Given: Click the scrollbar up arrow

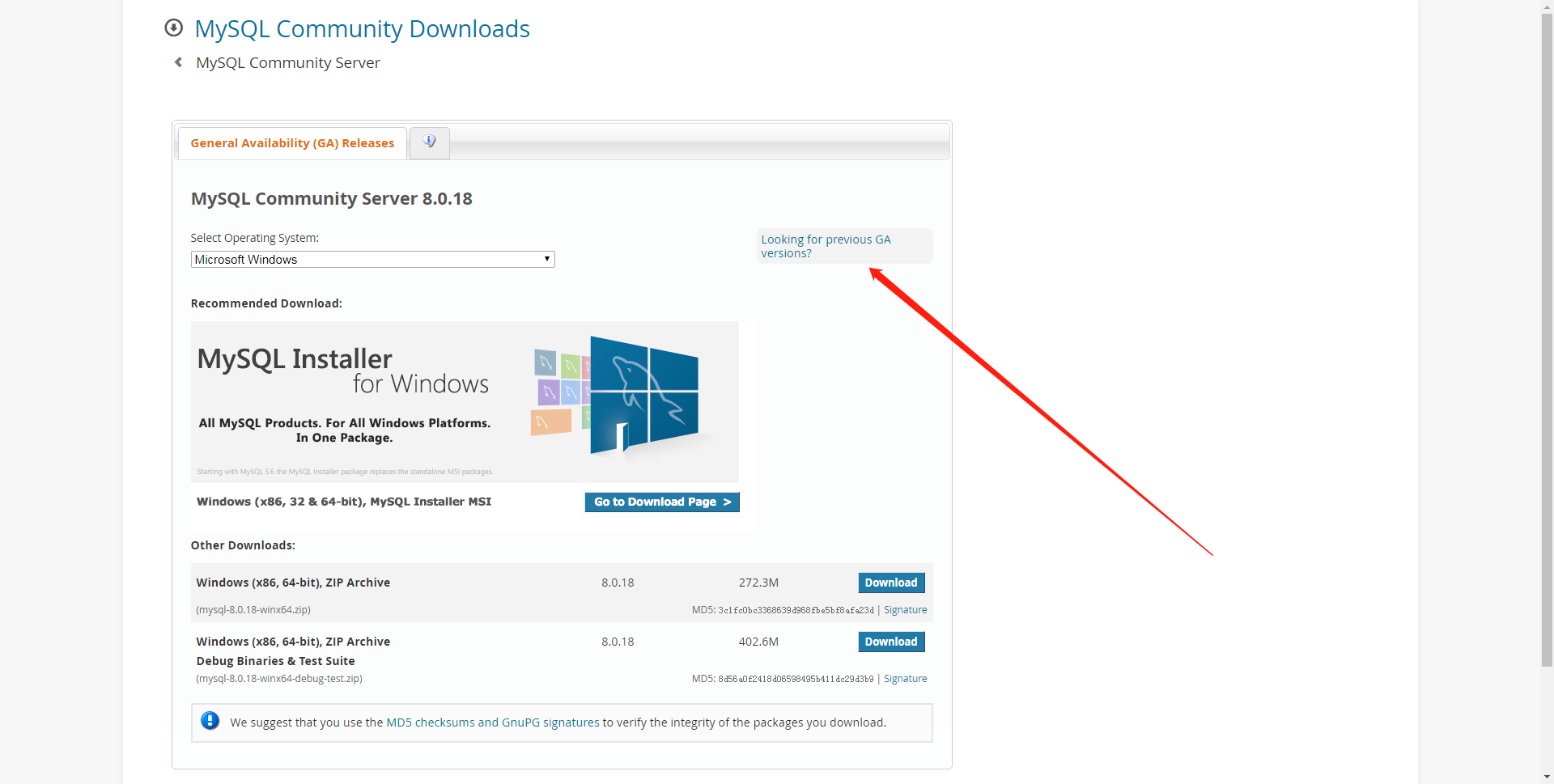Looking at the screenshot, I should [x=1547, y=6].
